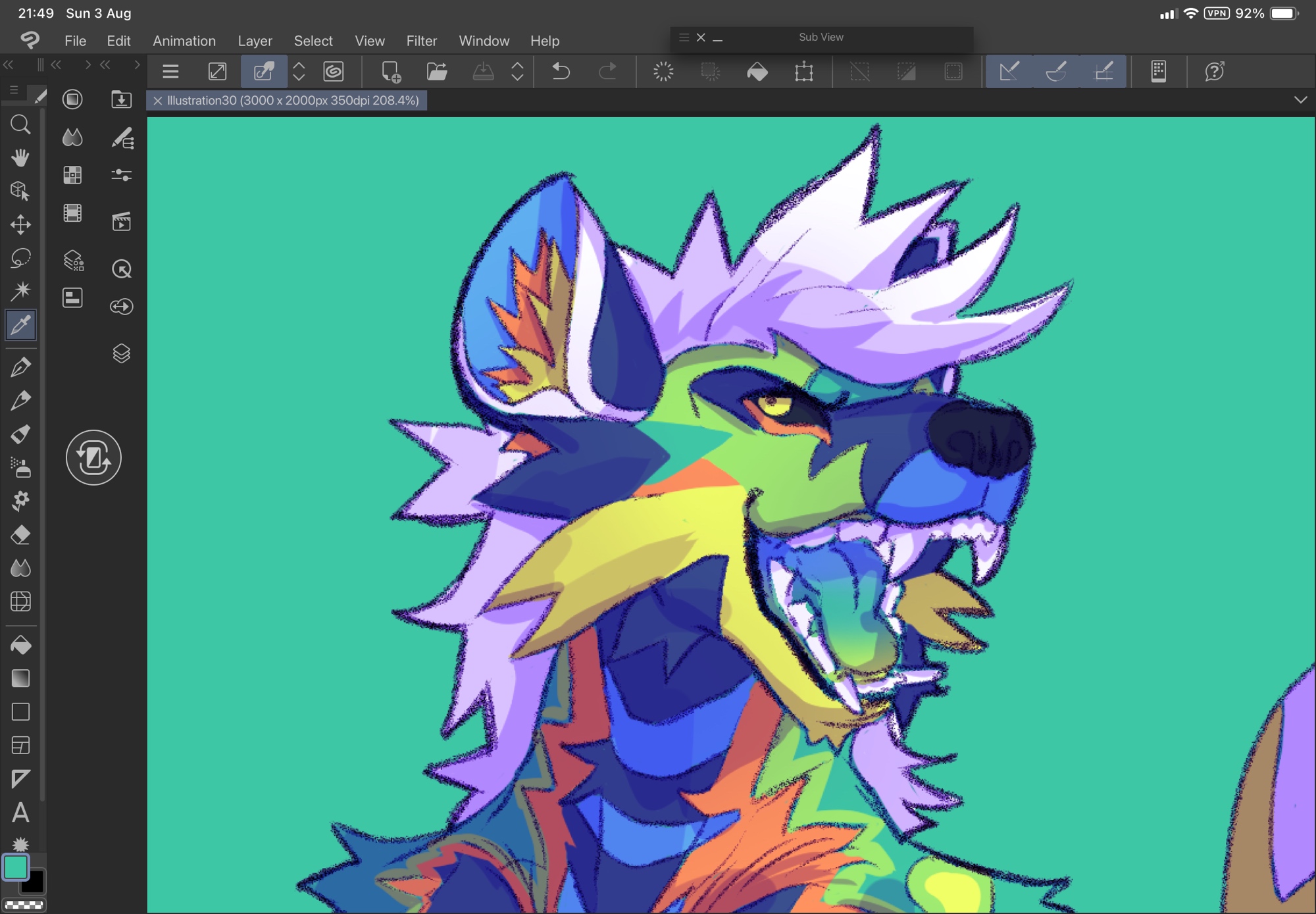The width and height of the screenshot is (1316, 914).
Task: Expand the canvas tab list chevron
Action: (1300, 100)
